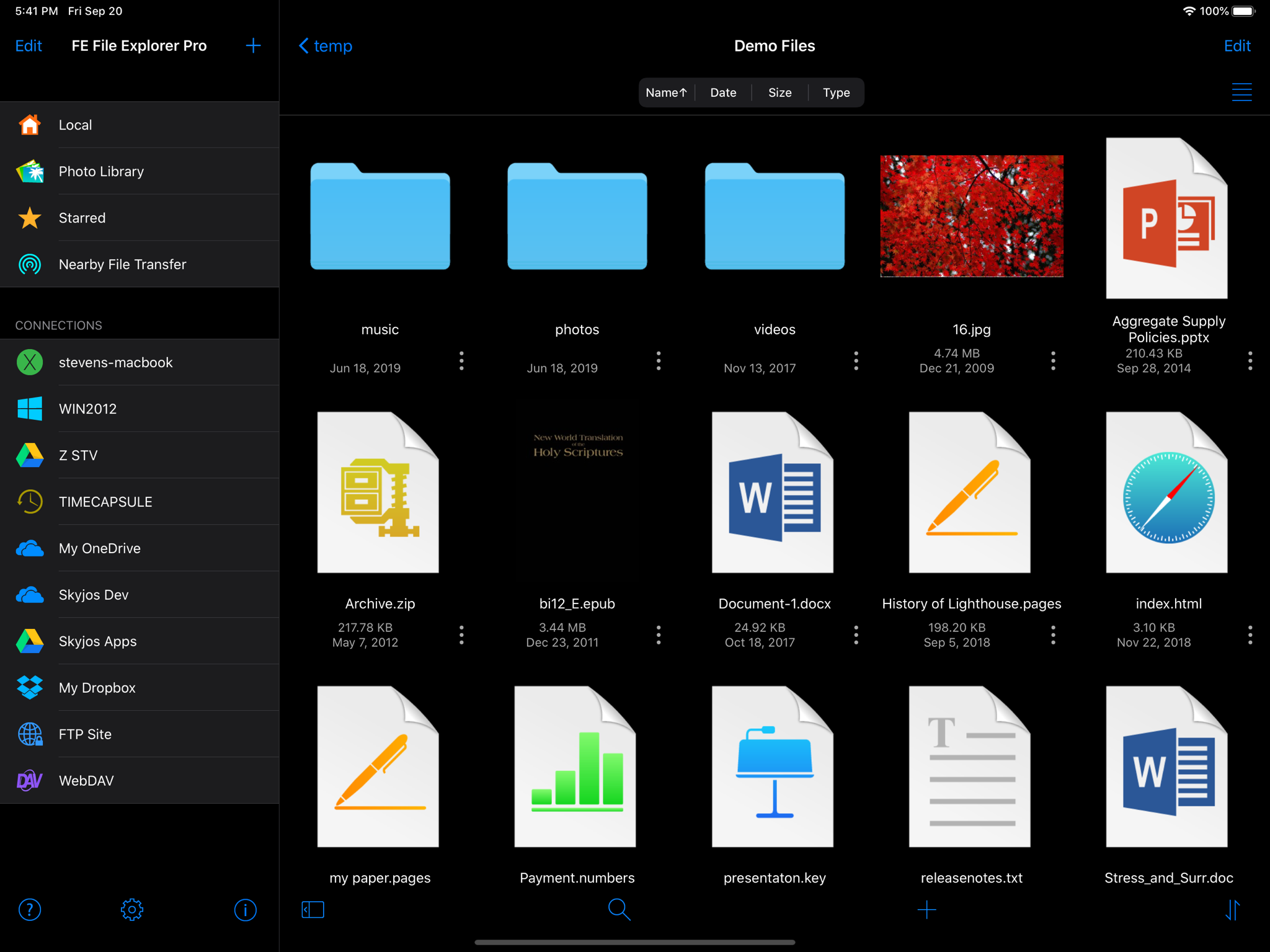Image resolution: width=1270 pixels, height=952 pixels.
Task: Open the Photo Library location
Action: (x=140, y=171)
